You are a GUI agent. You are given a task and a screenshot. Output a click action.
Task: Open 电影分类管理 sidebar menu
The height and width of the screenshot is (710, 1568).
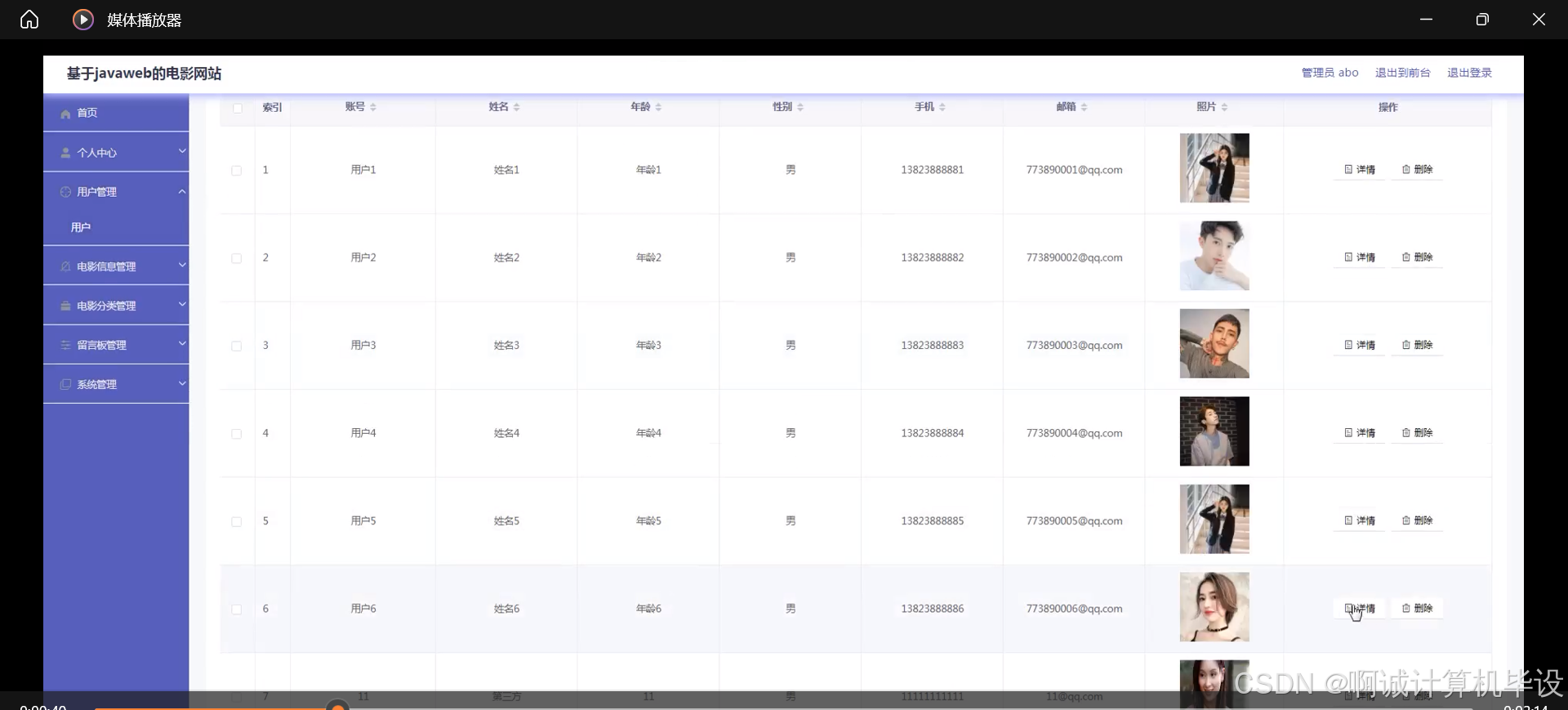(x=116, y=306)
